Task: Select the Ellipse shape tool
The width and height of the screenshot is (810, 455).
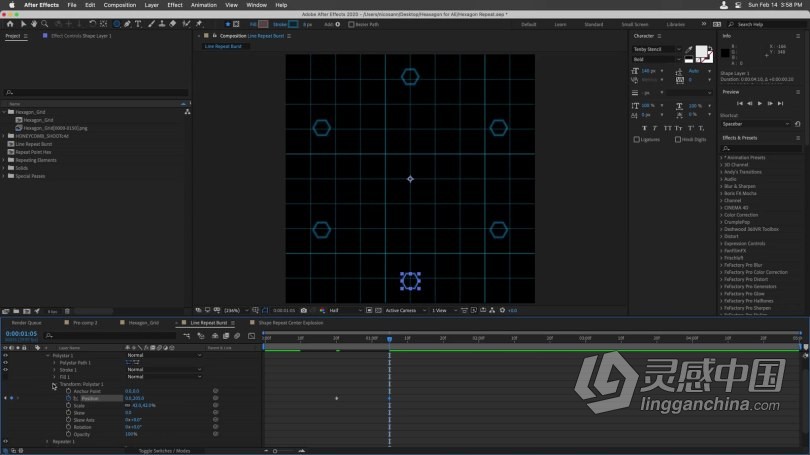Action: pos(117,24)
